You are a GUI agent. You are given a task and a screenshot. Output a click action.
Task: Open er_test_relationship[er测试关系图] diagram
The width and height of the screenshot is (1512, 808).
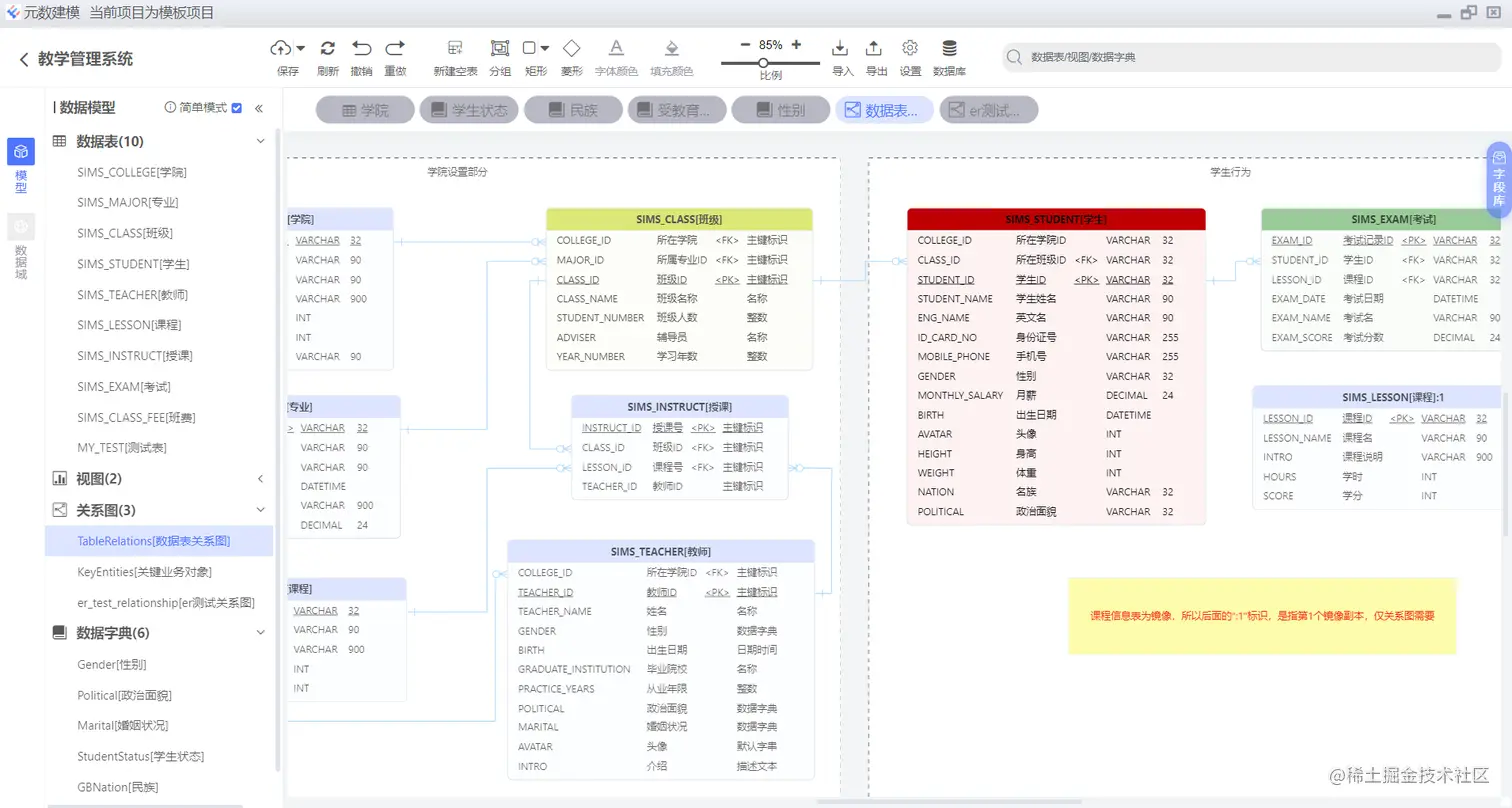click(166, 603)
